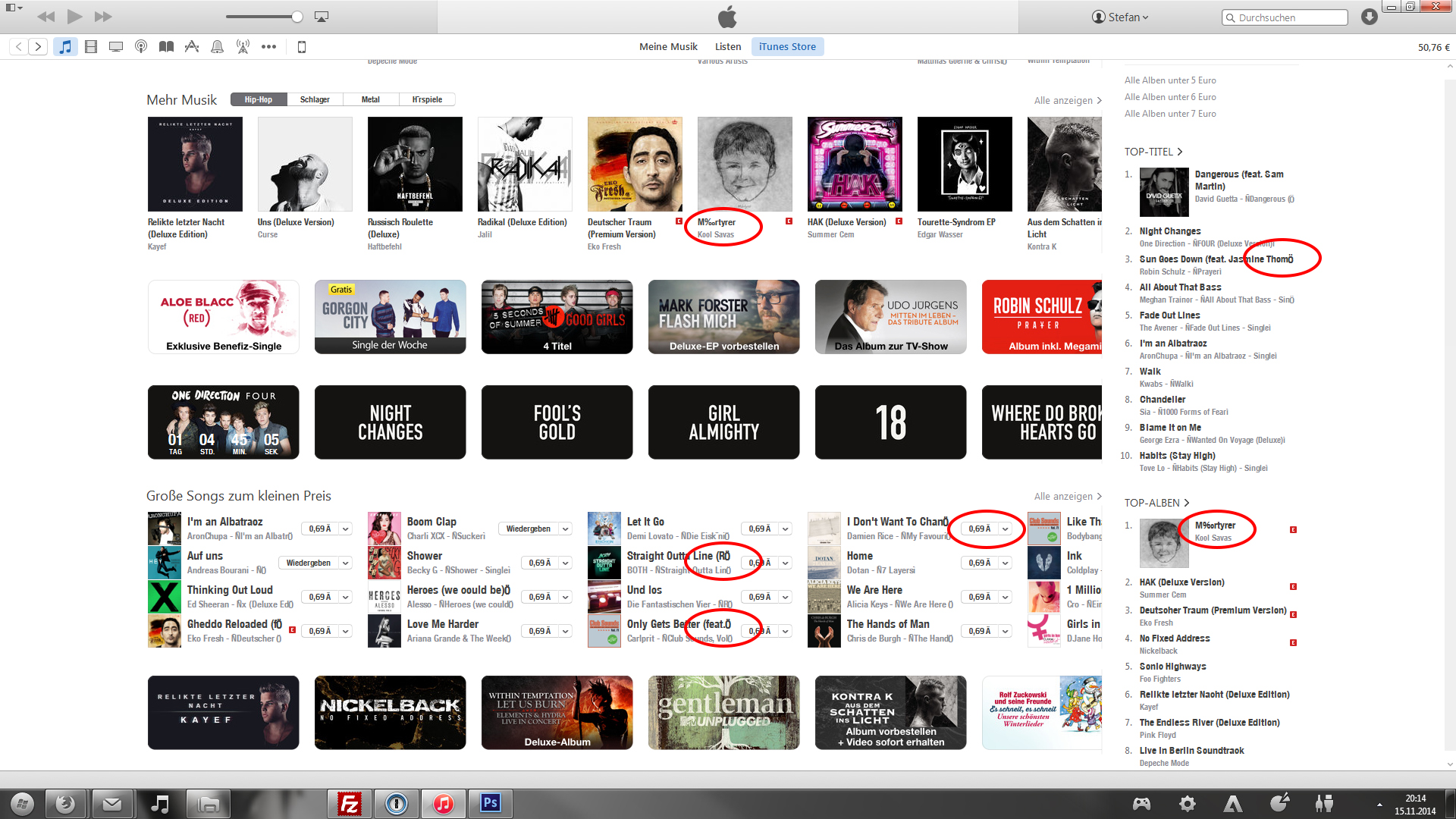Image resolution: width=1456 pixels, height=819 pixels.
Task: Switch to Meine Musik tab
Action: [x=668, y=47]
